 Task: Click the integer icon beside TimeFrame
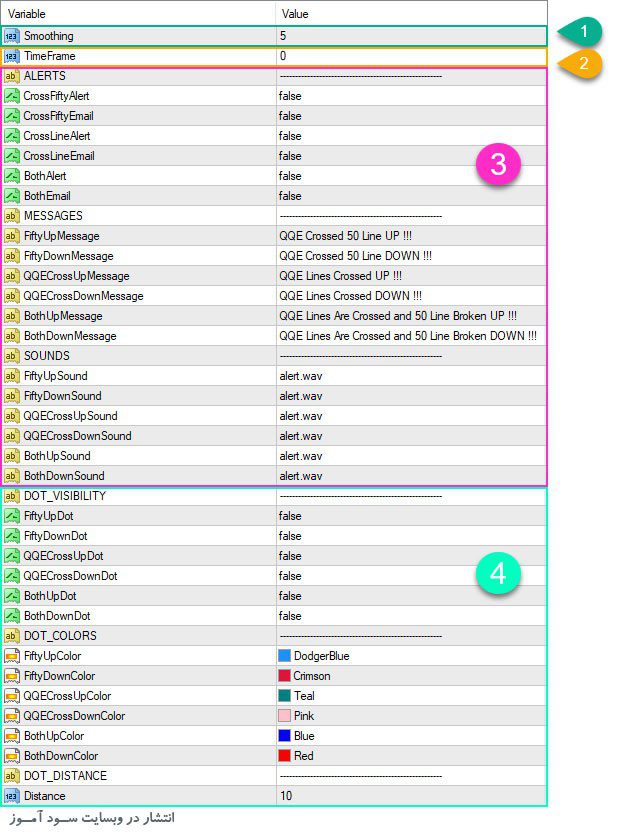(x=11, y=56)
